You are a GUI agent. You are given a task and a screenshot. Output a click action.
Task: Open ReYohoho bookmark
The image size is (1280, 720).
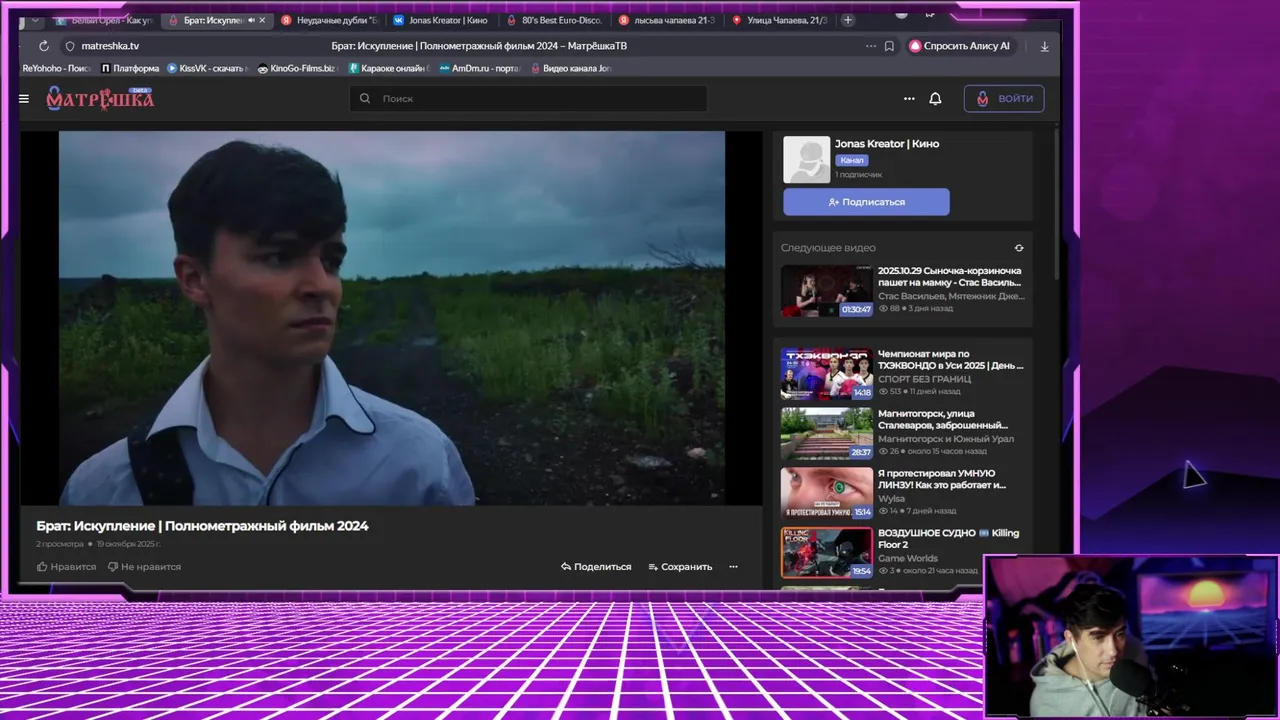56,69
